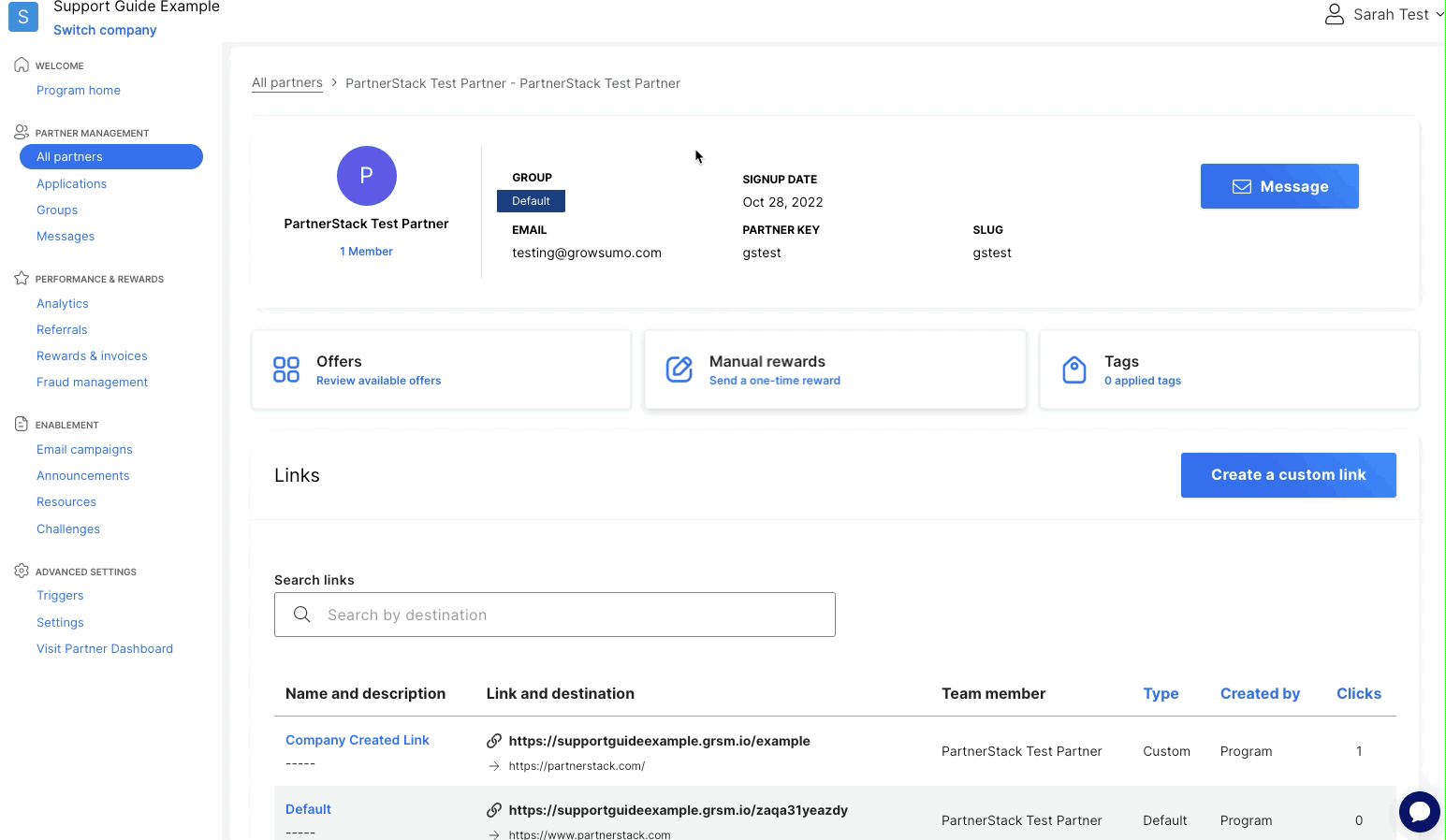Click the envelope icon on the Message button

(1242, 186)
